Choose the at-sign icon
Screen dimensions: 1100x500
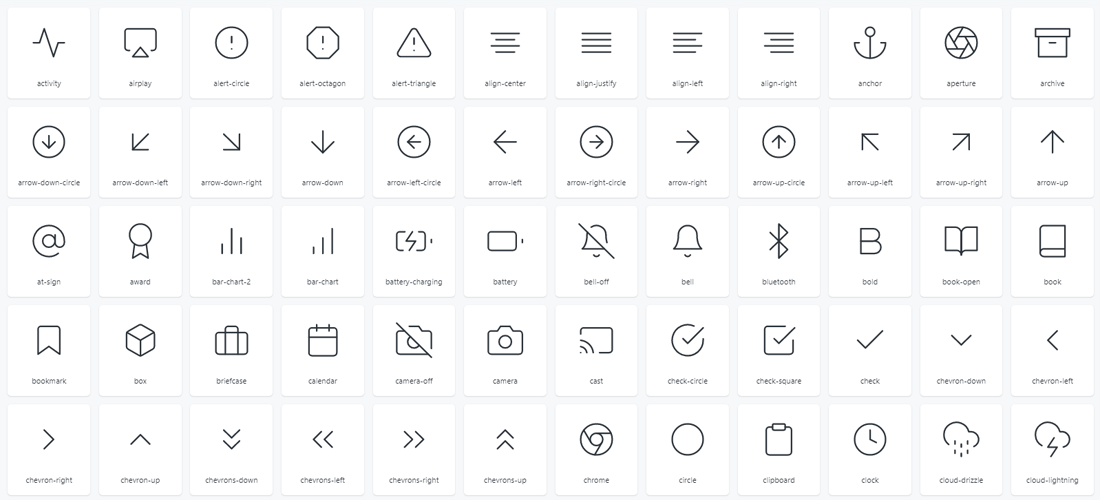coord(49,241)
